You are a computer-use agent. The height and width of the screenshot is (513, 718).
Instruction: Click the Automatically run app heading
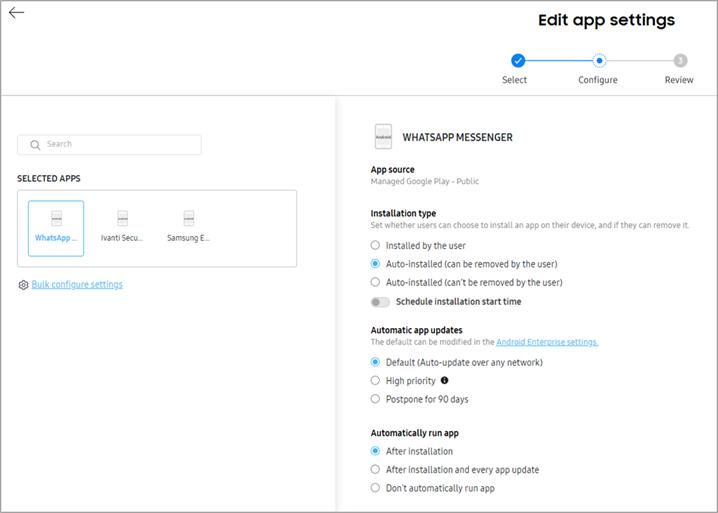[414, 433]
